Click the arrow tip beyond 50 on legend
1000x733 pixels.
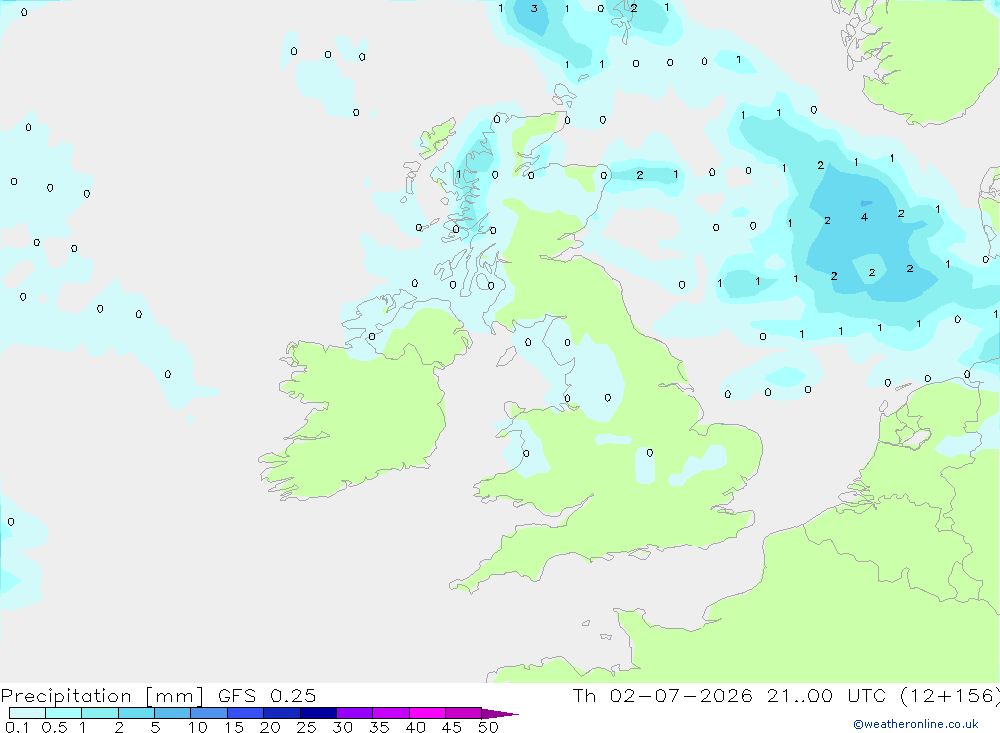501,714
